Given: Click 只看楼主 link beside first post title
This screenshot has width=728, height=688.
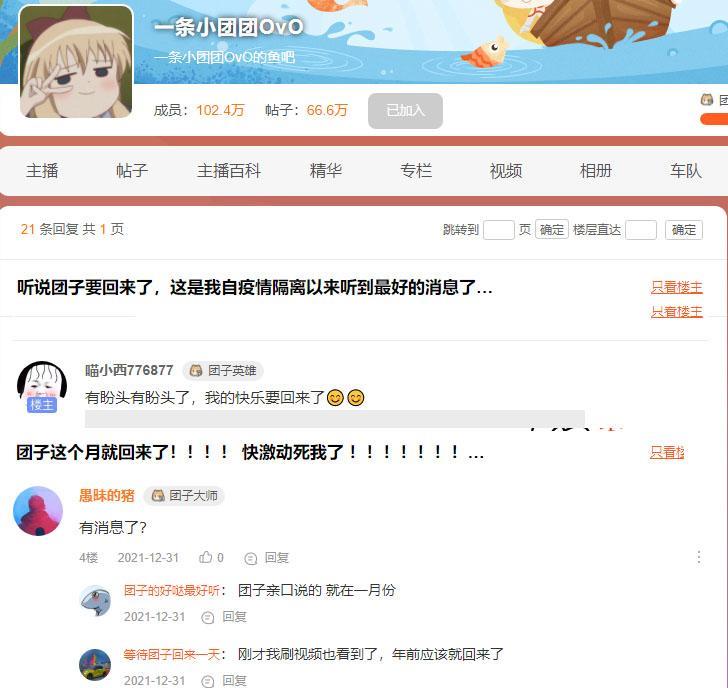Looking at the screenshot, I should [676, 287].
